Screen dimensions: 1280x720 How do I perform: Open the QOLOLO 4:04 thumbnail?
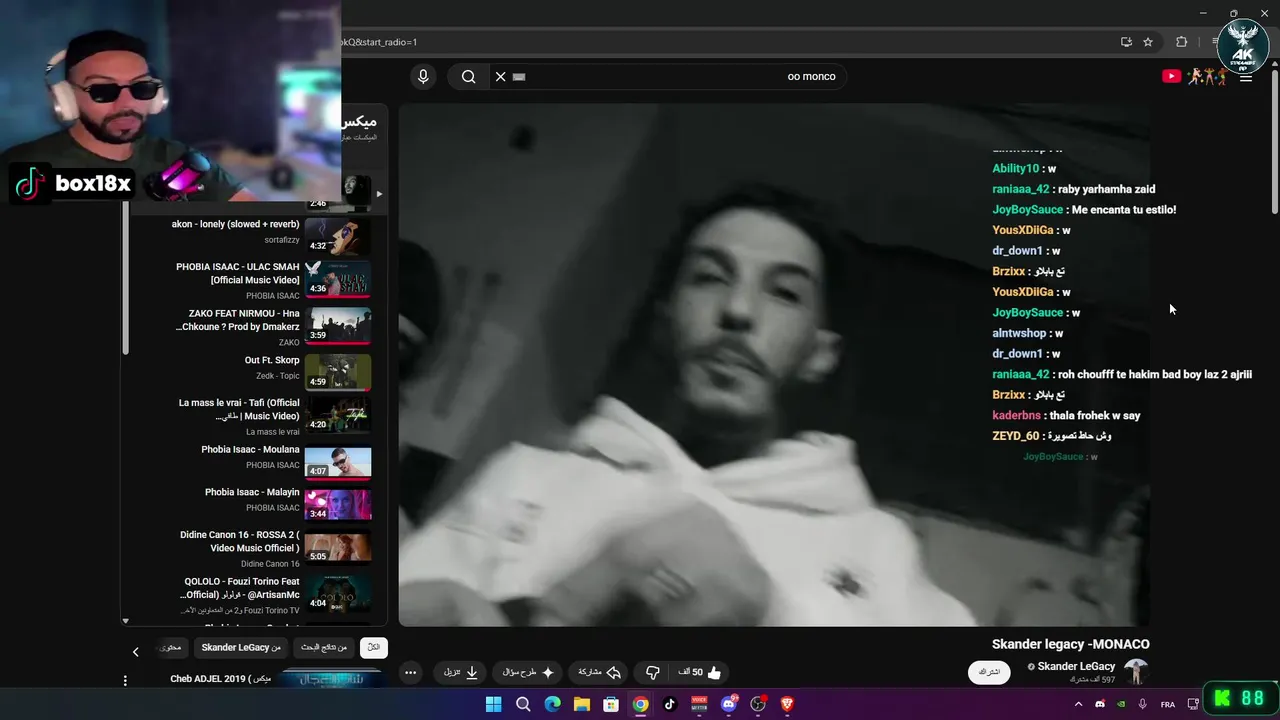tap(338, 593)
